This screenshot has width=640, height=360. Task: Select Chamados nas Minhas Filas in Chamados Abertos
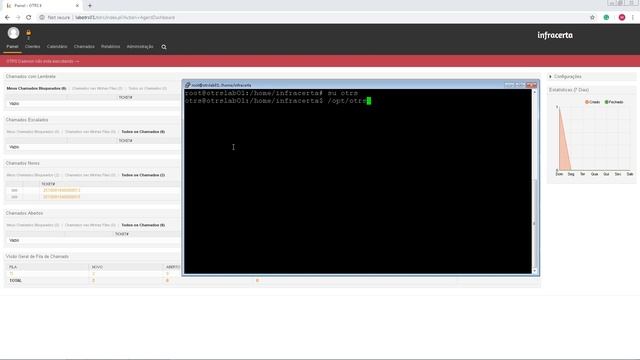tap(90, 225)
